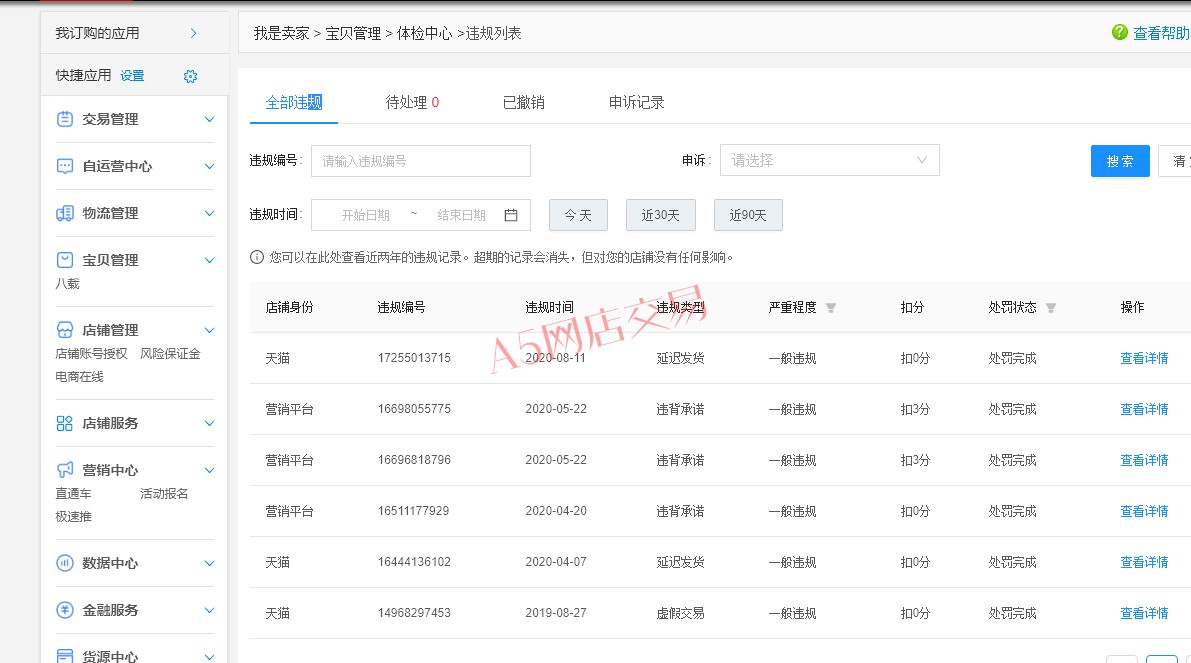Open 店铺账号授权 sidebar link
Screen dimensions: 1191x663
click(91, 354)
